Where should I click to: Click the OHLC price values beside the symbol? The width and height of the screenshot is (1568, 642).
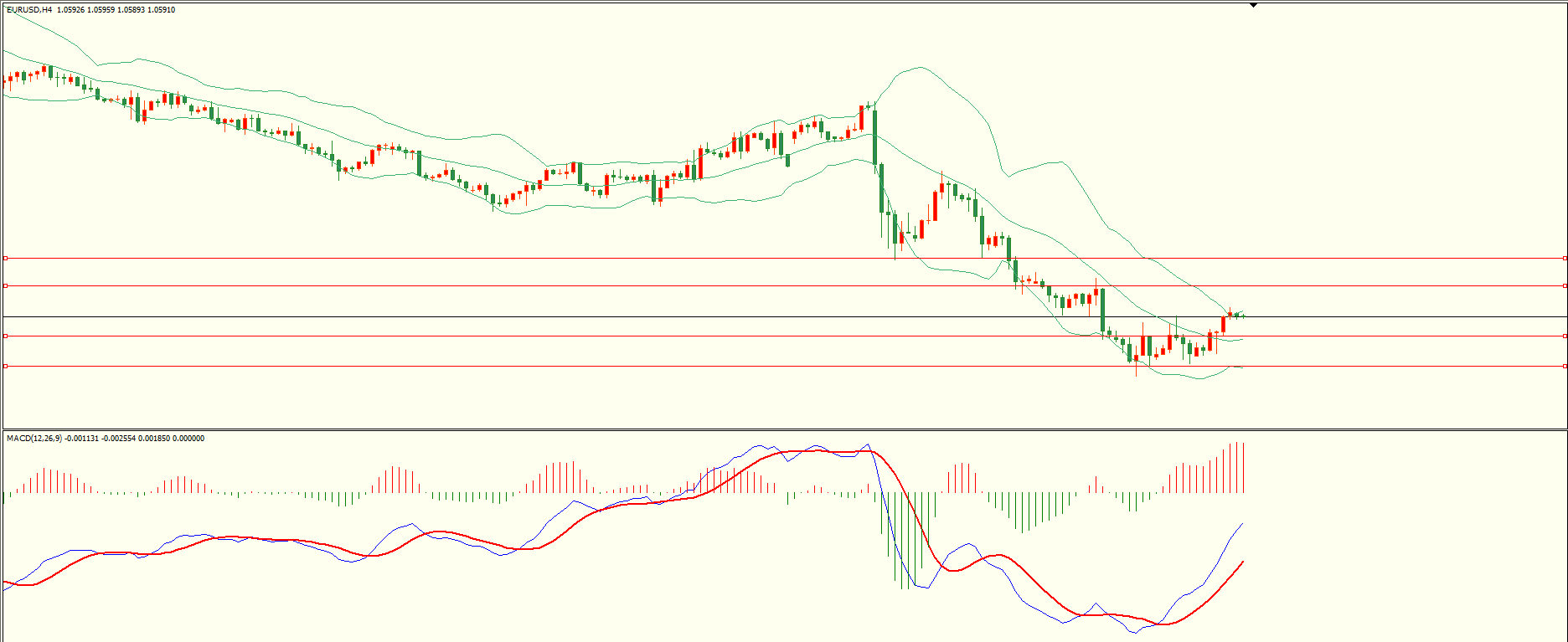pyautogui.click(x=116, y=10)
